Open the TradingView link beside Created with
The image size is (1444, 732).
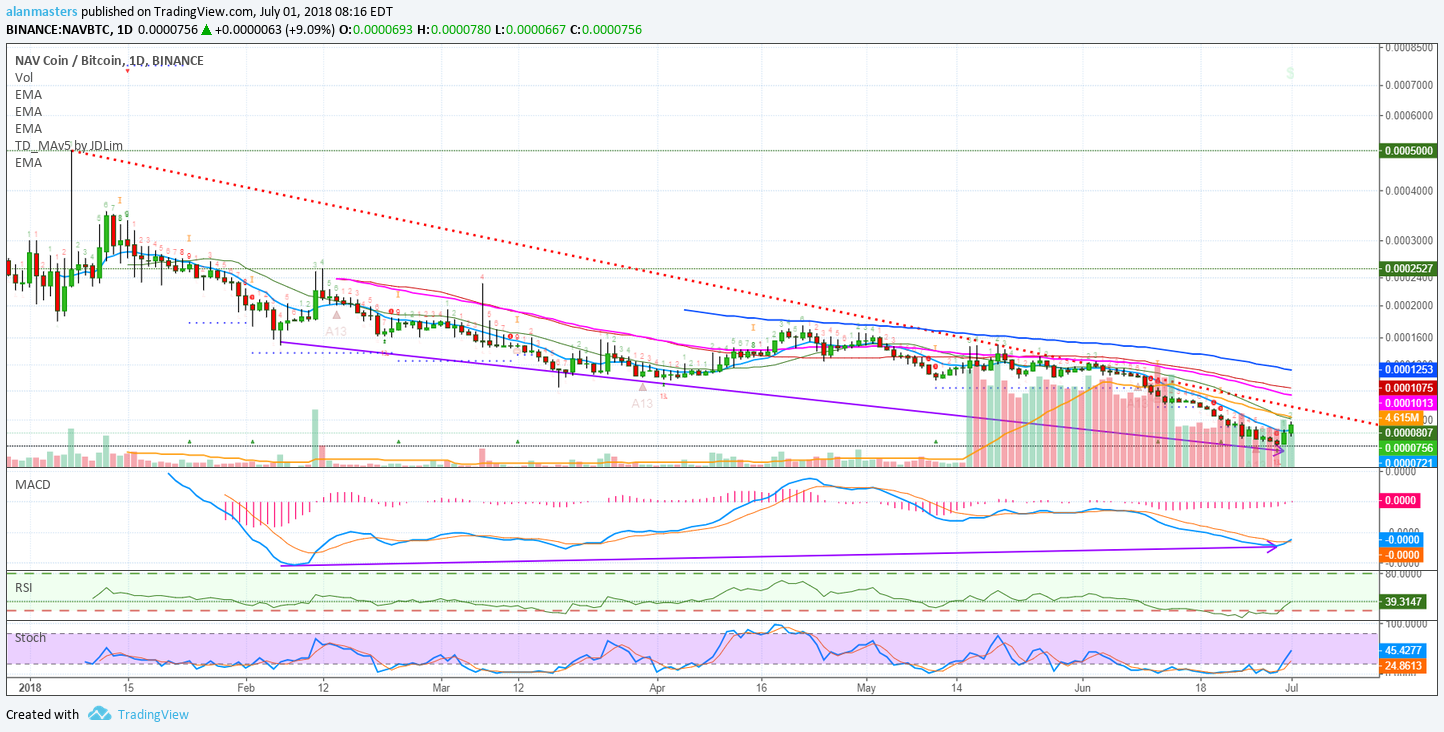coord(153,714)
